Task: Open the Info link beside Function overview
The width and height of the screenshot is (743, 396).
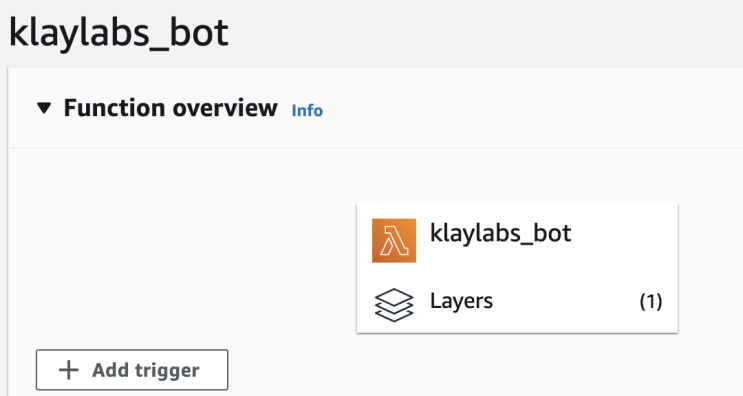Action: coord(307,110)
